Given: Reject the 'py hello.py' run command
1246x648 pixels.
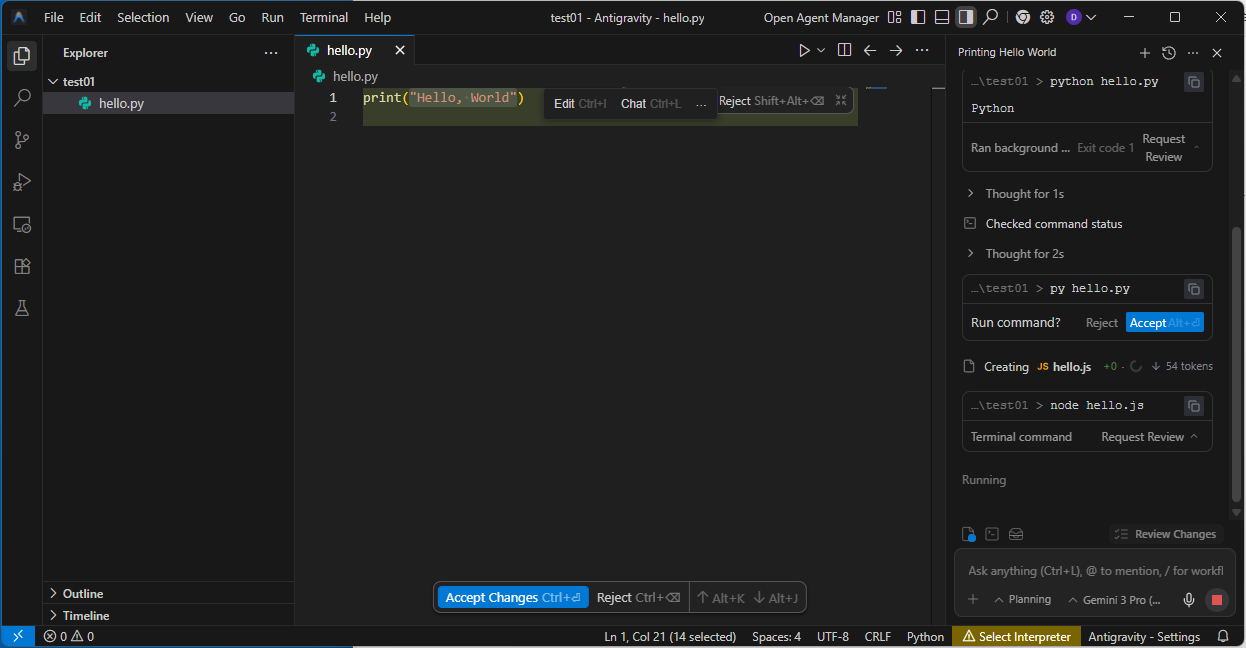Looking at the screenshot, I should (1102, 323).
